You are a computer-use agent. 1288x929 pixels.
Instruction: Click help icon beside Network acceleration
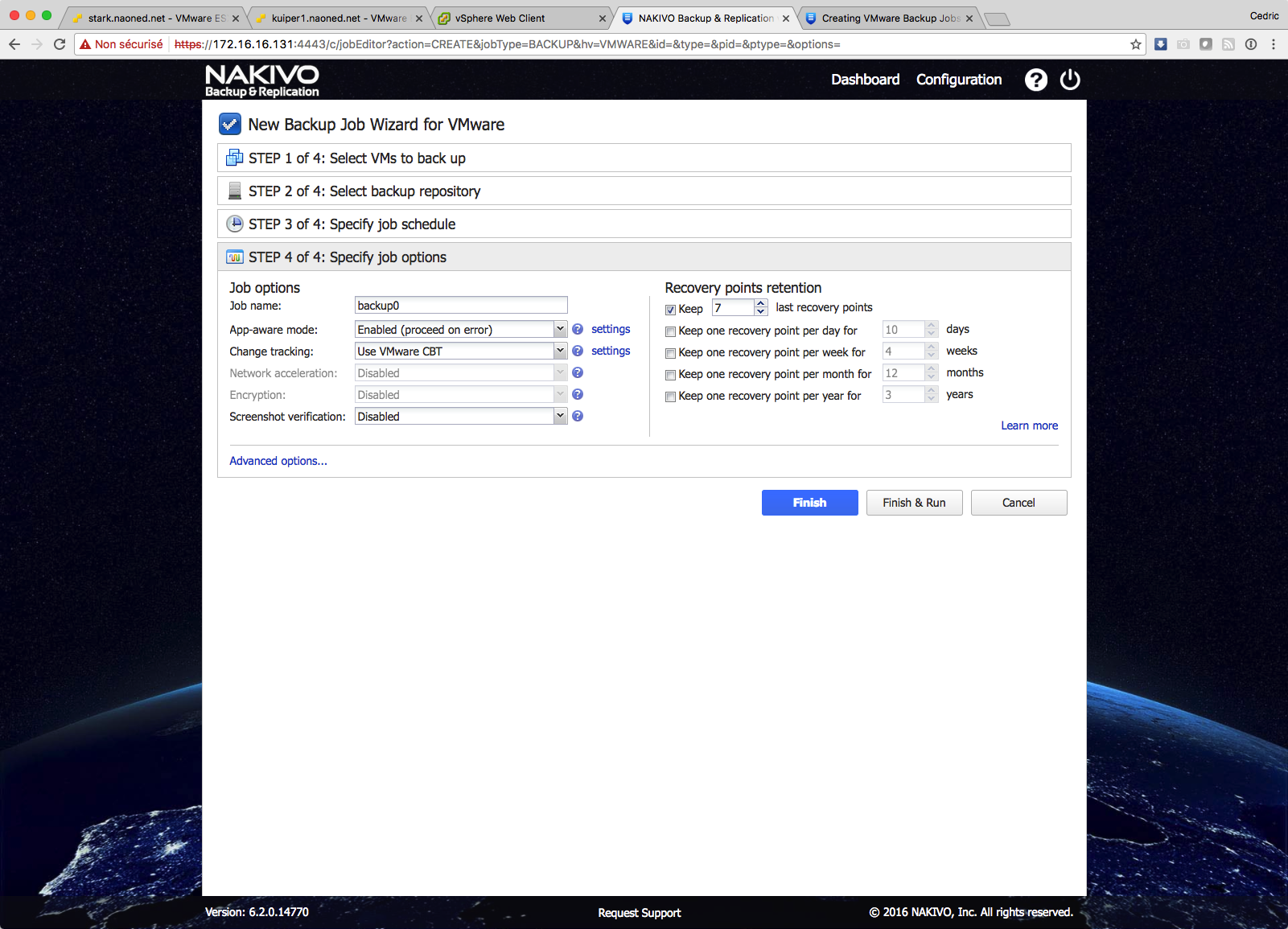[578, 373]
